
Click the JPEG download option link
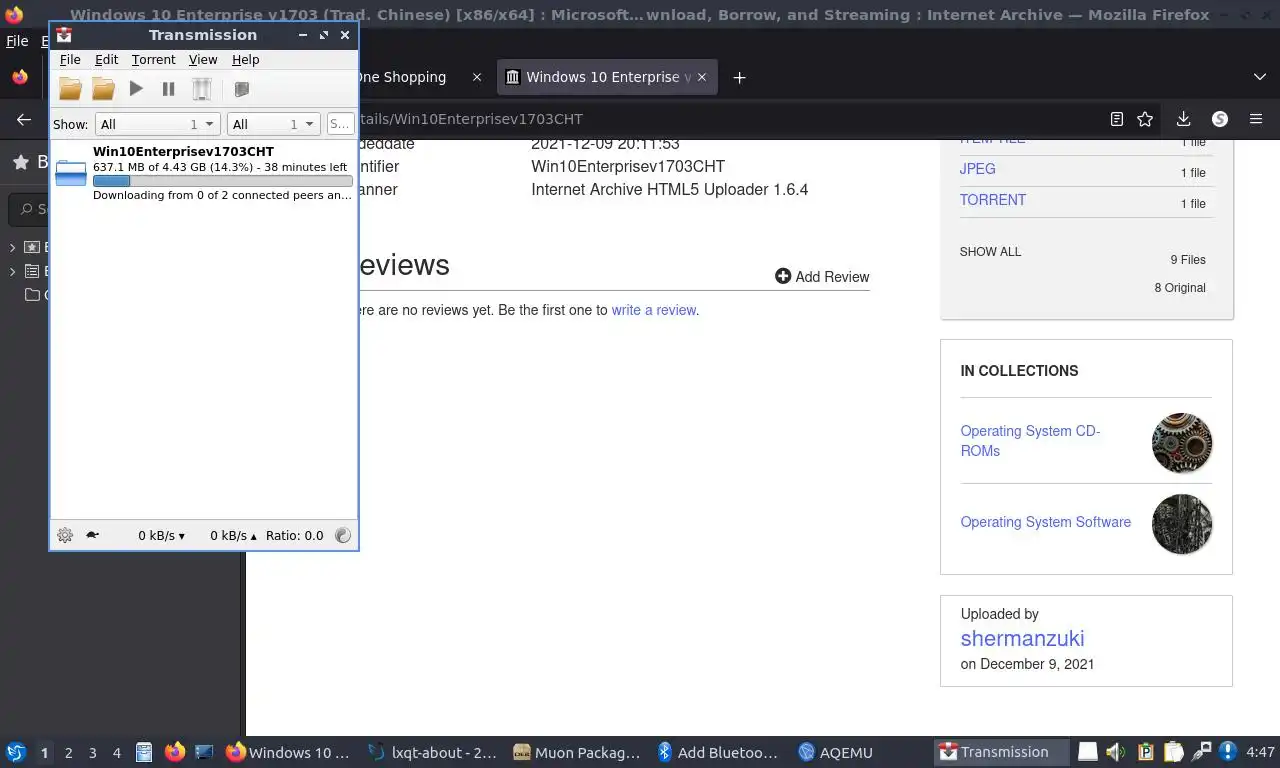point(977,169)
